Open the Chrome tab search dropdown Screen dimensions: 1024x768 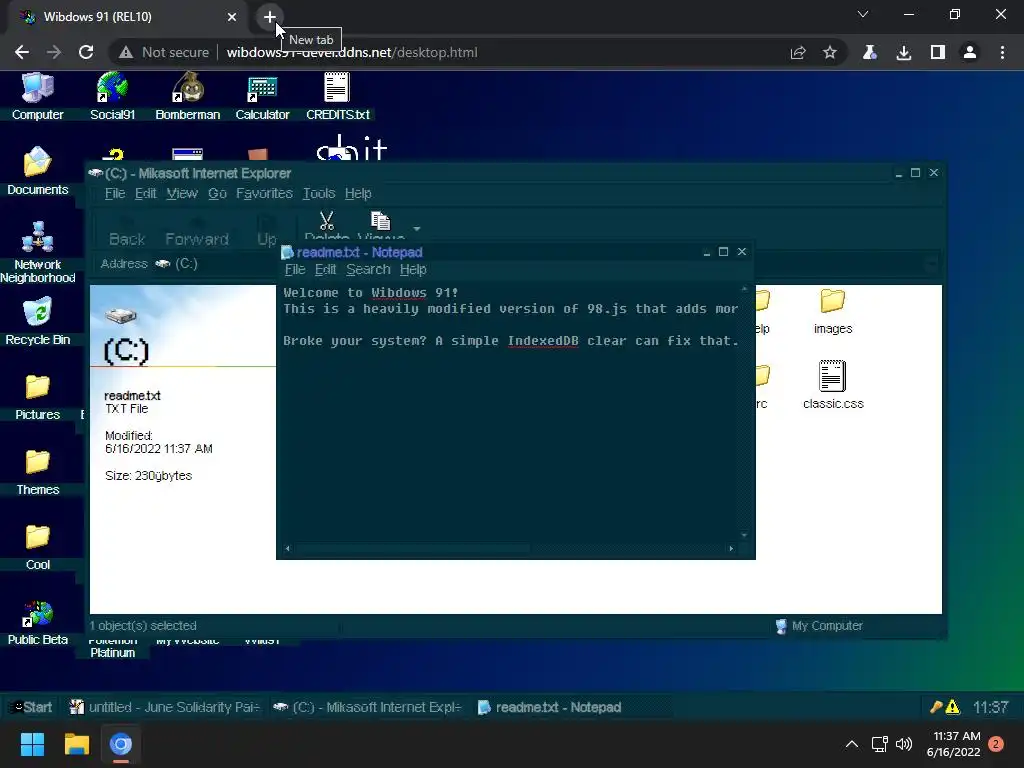[863, 14]
